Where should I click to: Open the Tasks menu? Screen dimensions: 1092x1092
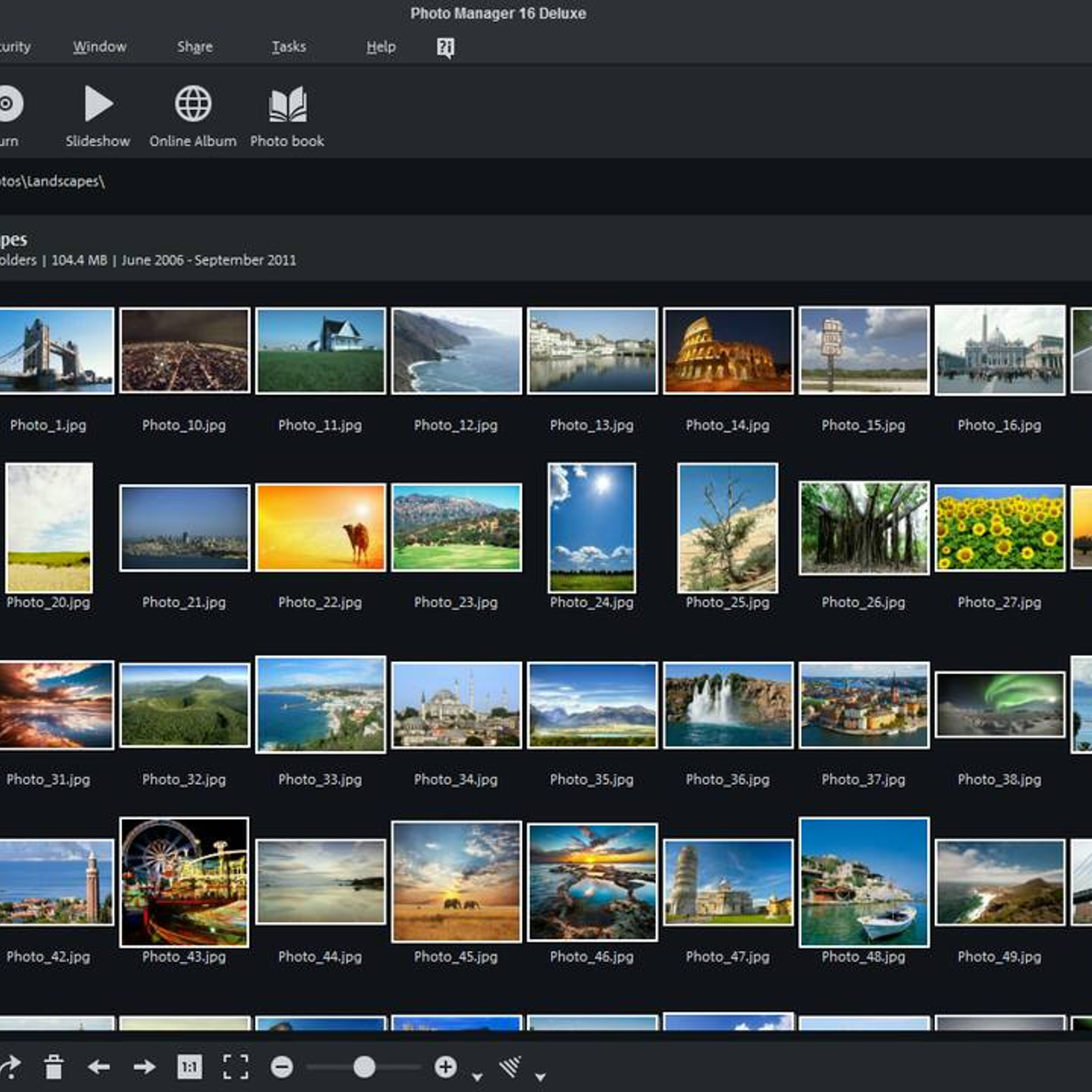click(x=289, y=47)
